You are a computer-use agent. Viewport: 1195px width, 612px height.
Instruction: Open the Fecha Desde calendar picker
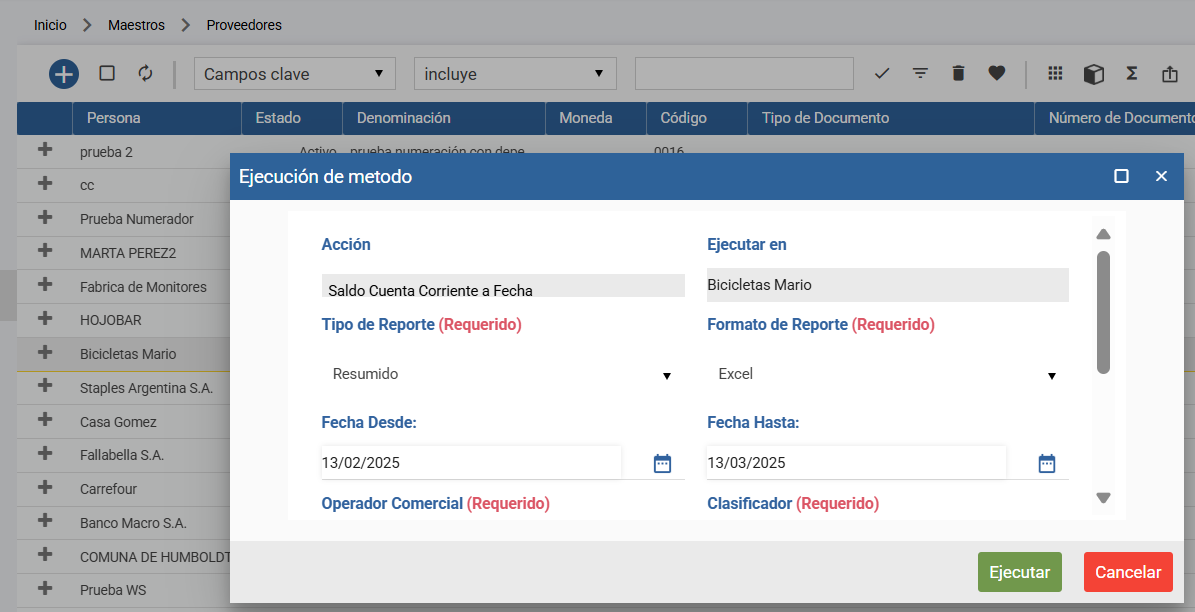coord(662,463)
